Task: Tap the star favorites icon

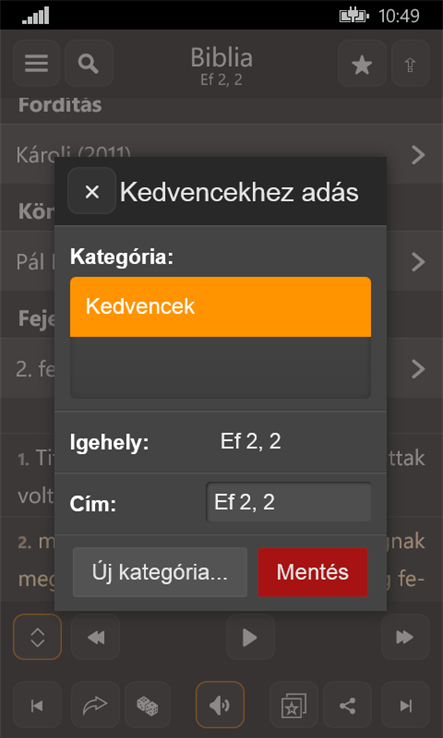Action: 362,63
